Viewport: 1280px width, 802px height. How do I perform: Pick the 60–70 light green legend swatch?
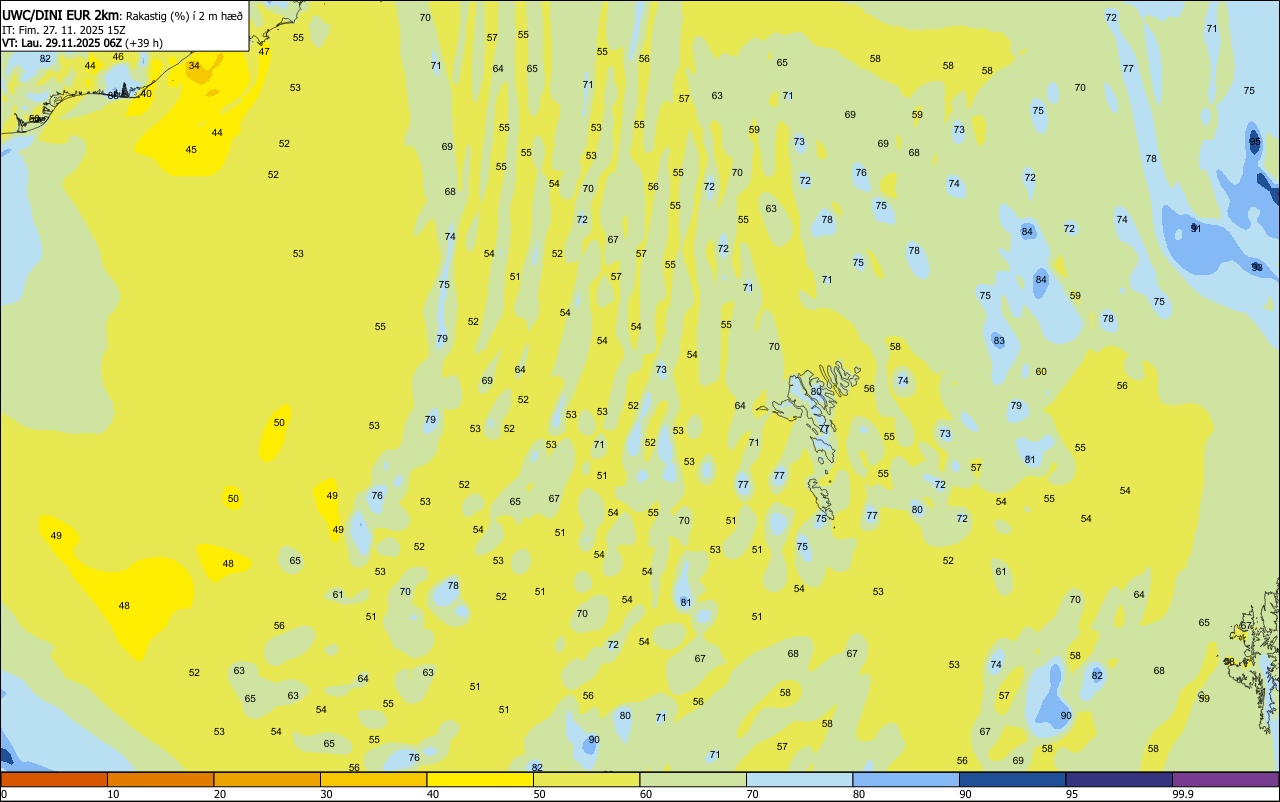point(693,779)
